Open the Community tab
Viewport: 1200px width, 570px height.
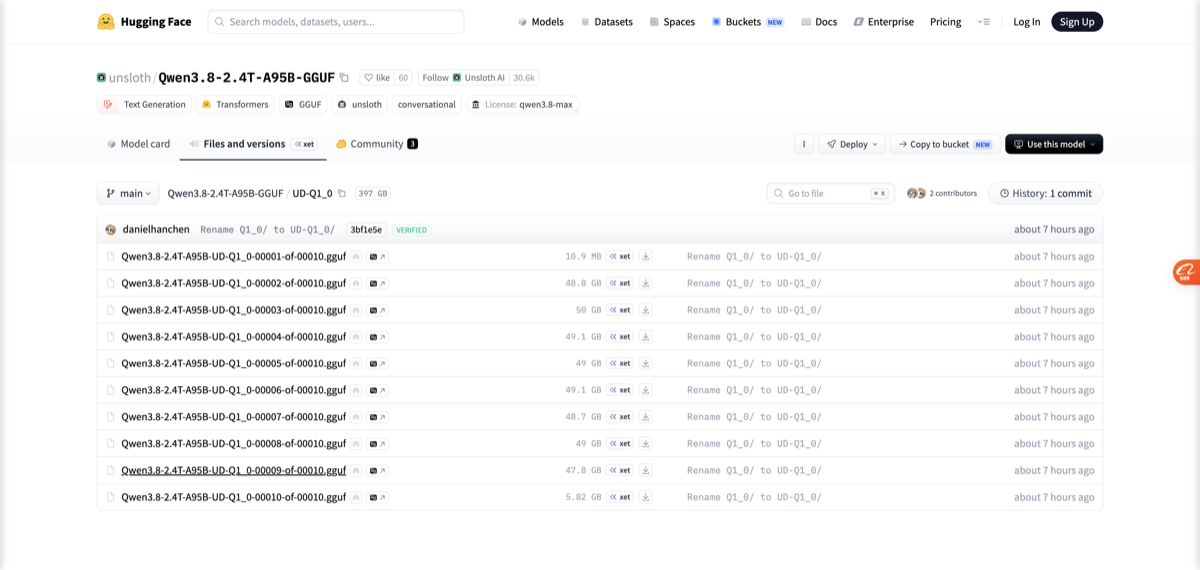[377, 144]
